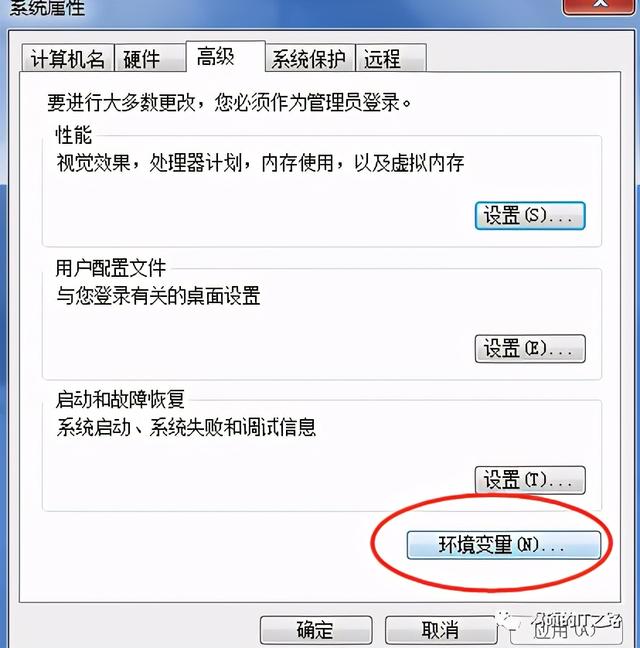
Task: Click the 启动和故障恢复 group heading
Action: coord(120,399)
